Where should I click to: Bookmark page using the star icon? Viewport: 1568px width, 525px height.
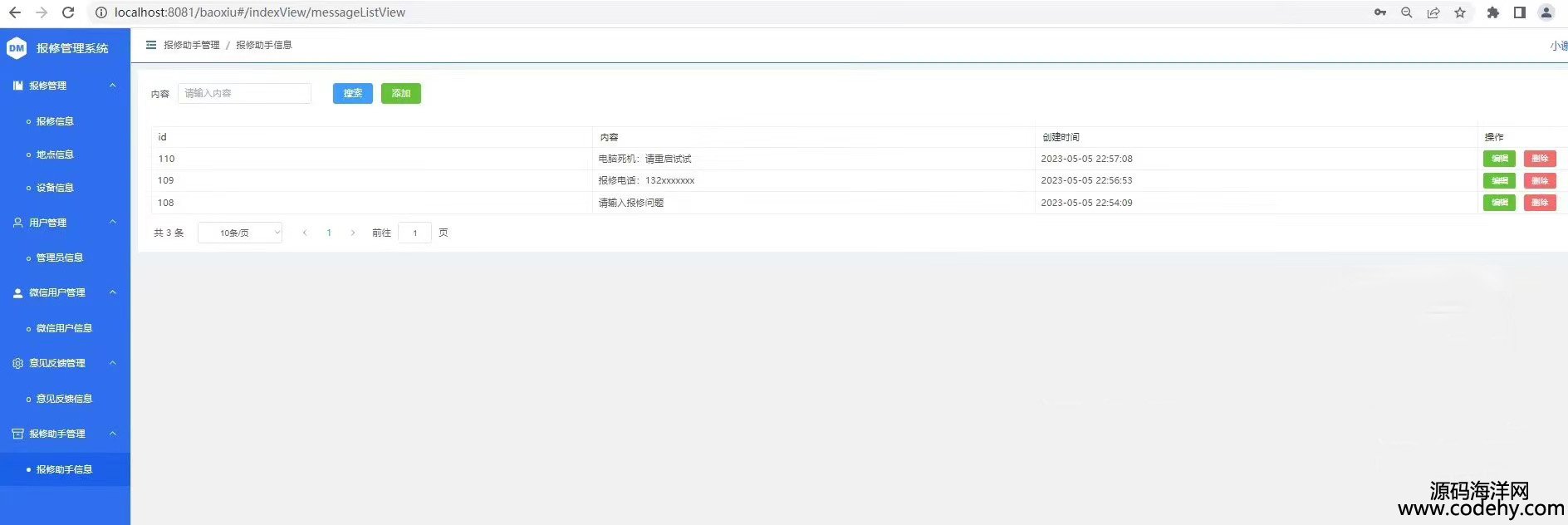(x=1459, y=12)
